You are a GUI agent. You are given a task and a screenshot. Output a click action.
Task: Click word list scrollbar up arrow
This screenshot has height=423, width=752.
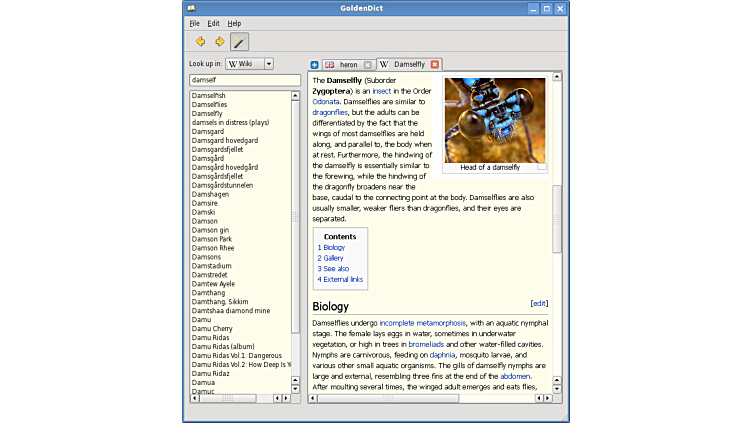point(295,96)
